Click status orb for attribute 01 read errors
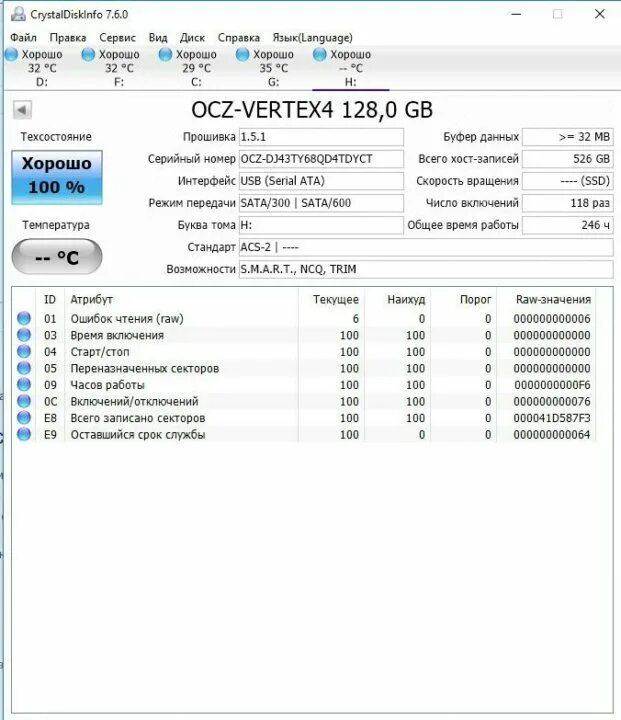Screen dimensions: 621x720 (24, 318)
